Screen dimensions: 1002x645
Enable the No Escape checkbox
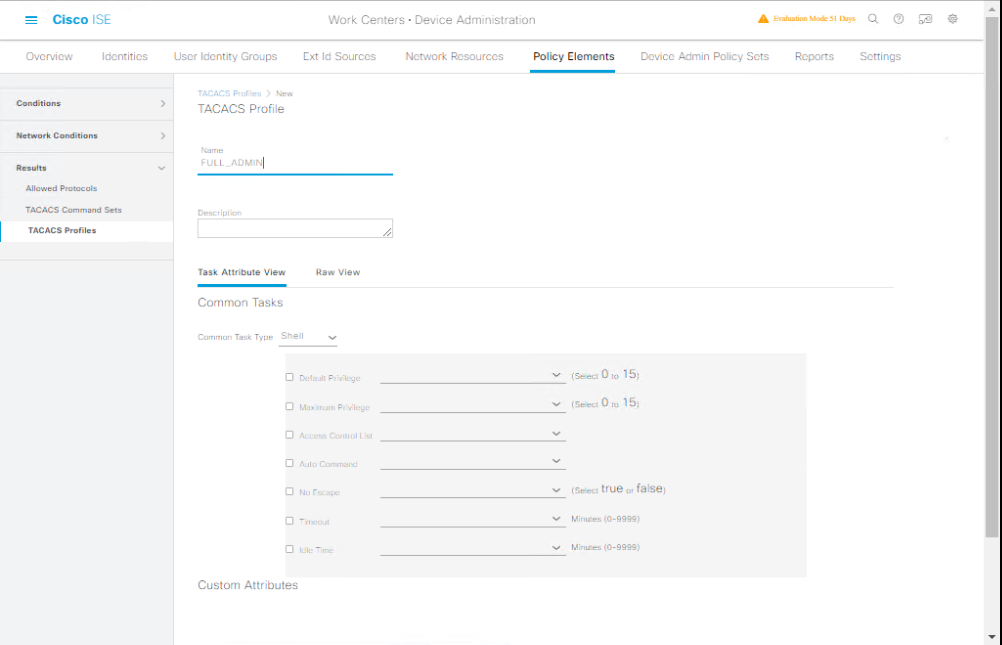pyautogui.click(x=289, y=492)
